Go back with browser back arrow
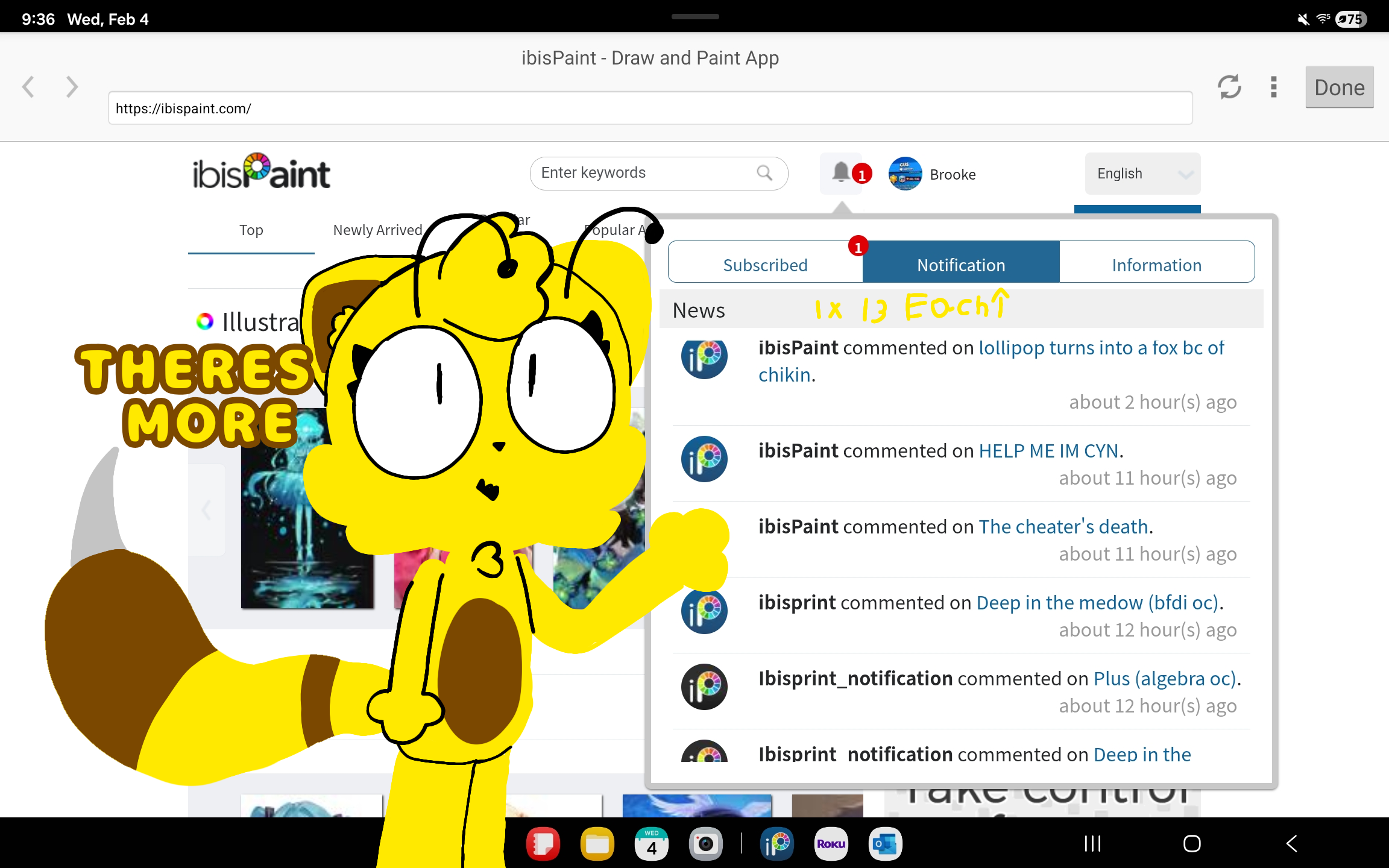1389x868 pixels. (28, 87)
